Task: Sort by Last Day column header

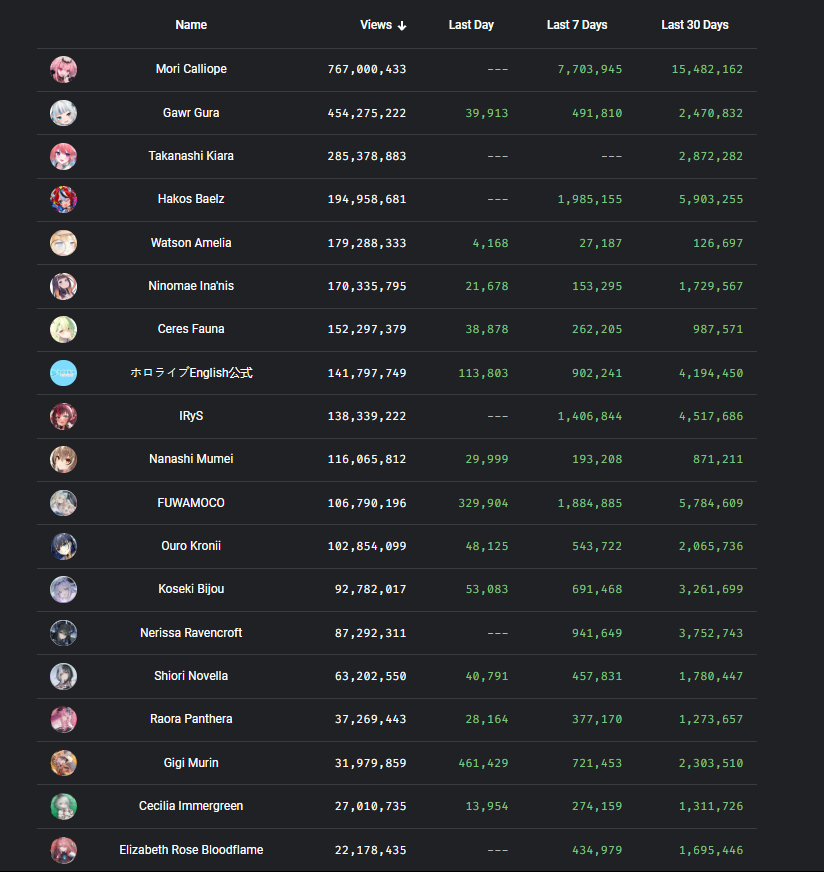Action: click(x=471, y=25)
